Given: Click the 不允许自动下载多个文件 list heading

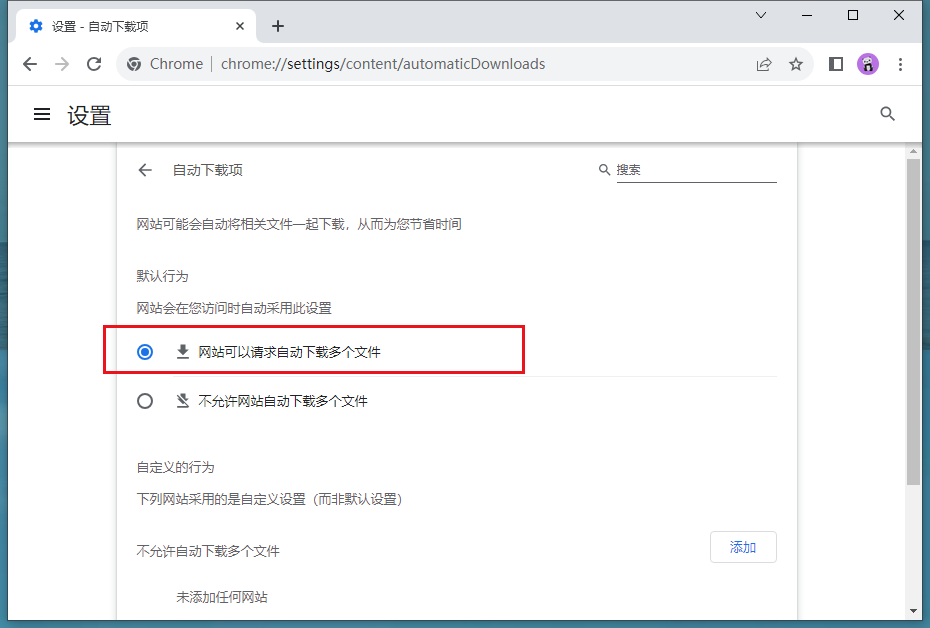Looking at the screenshot, I should click(x=208, y=551).
